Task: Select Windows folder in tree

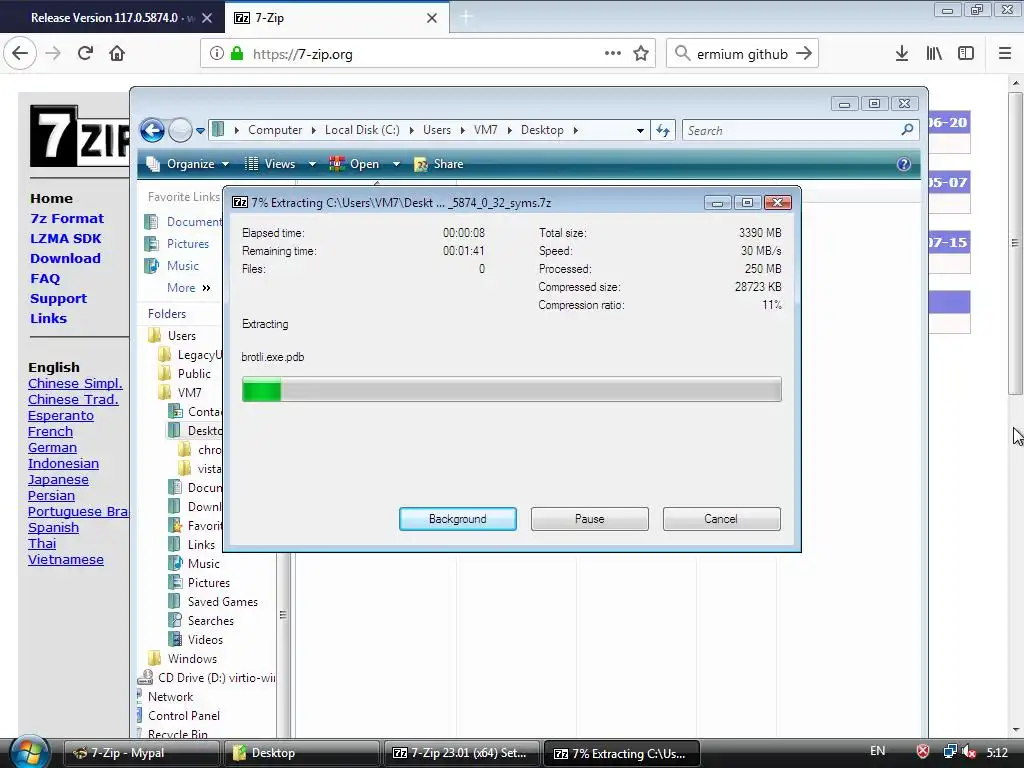Action: point(192,658)
